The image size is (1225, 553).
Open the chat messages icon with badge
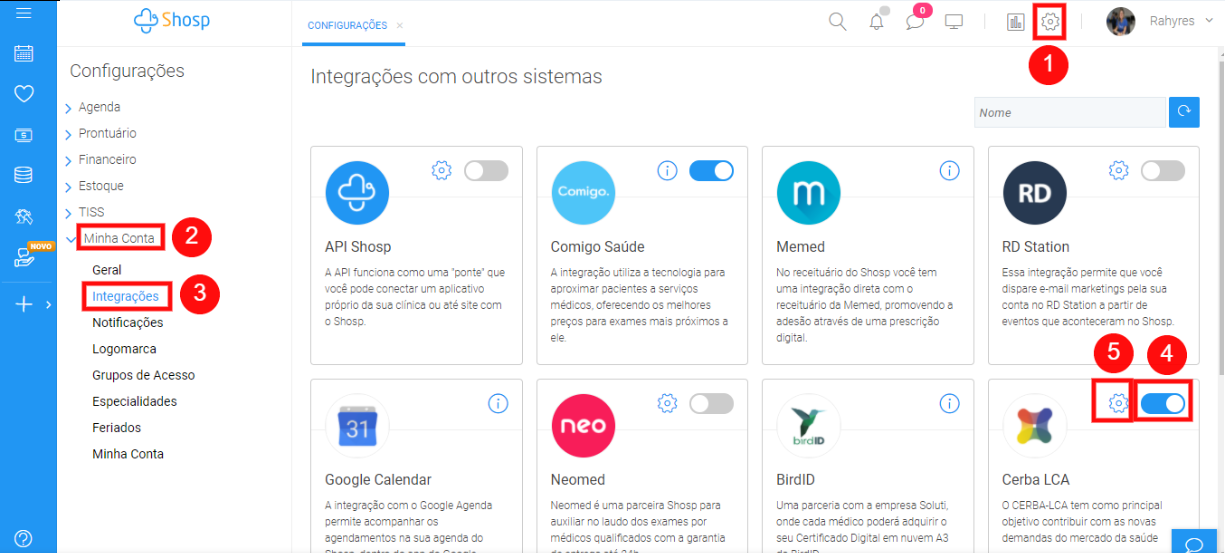(x=916, y=21)
